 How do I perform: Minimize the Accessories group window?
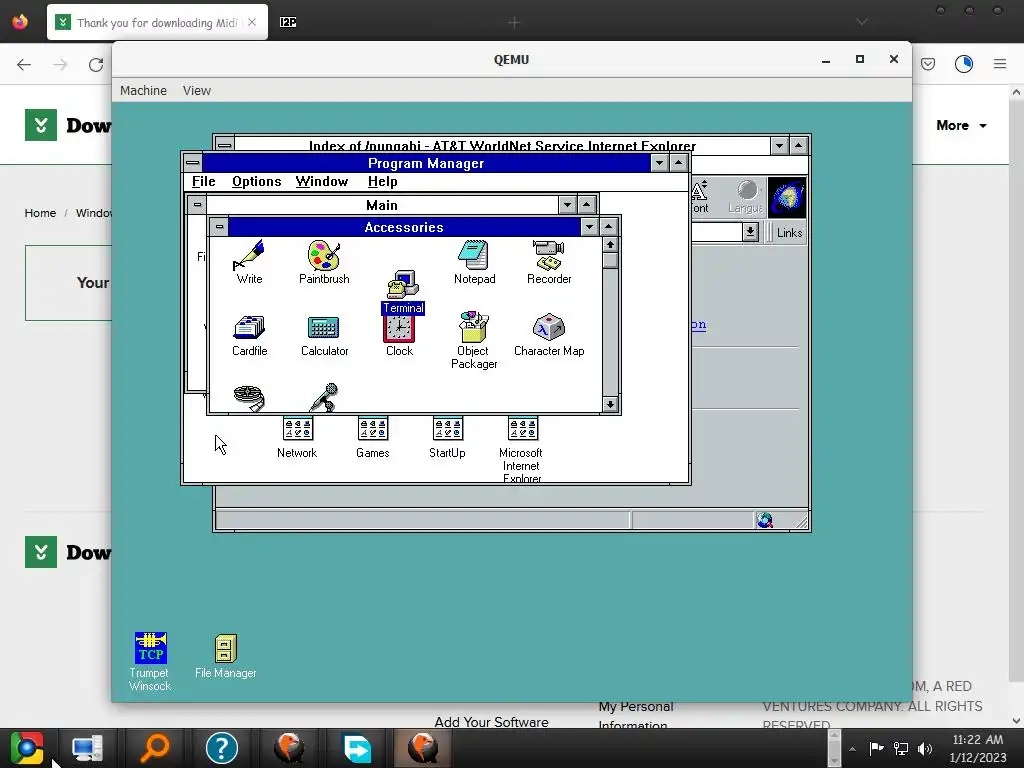[589, 227]
